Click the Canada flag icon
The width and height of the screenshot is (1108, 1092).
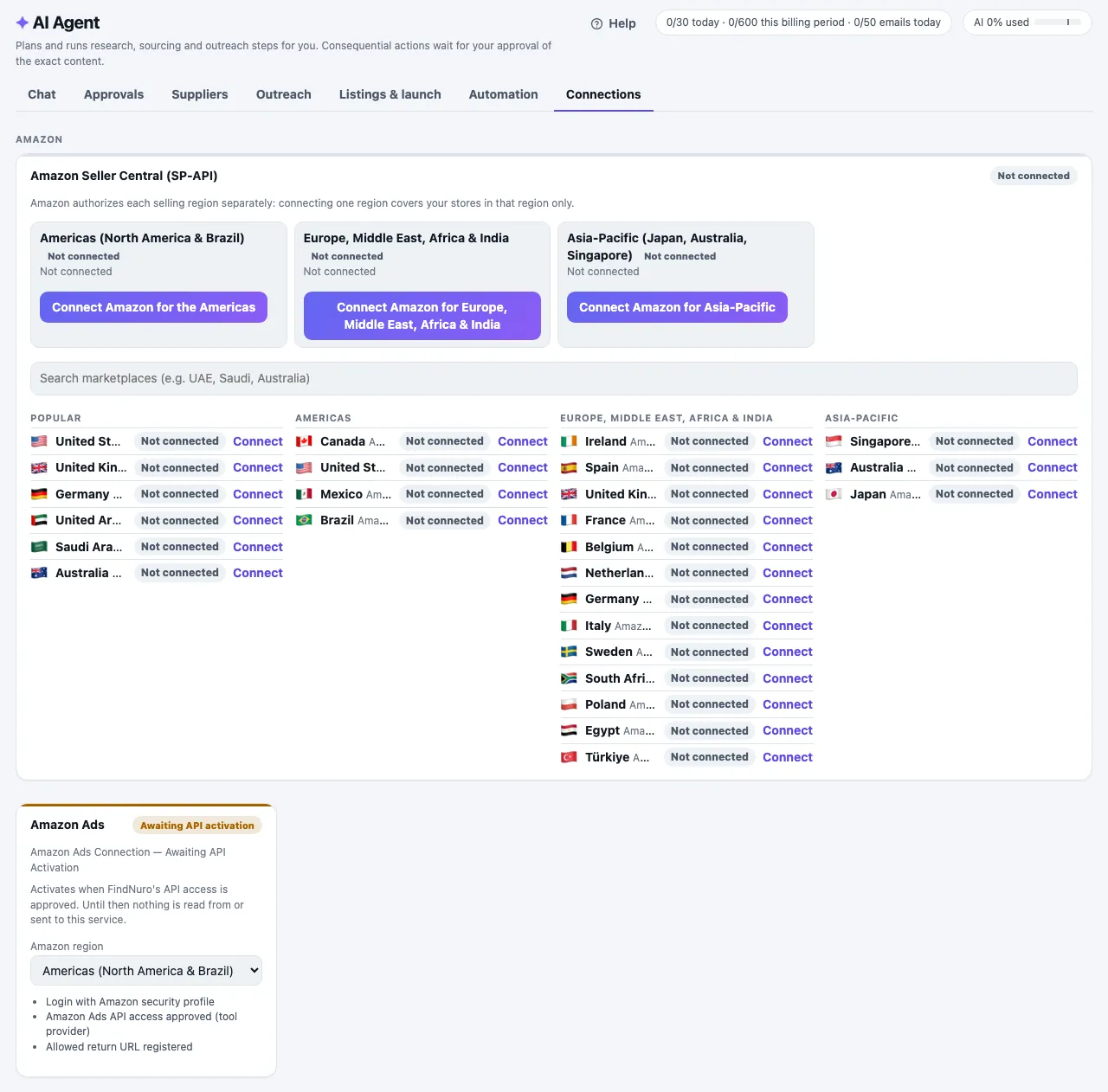[304, 441]
